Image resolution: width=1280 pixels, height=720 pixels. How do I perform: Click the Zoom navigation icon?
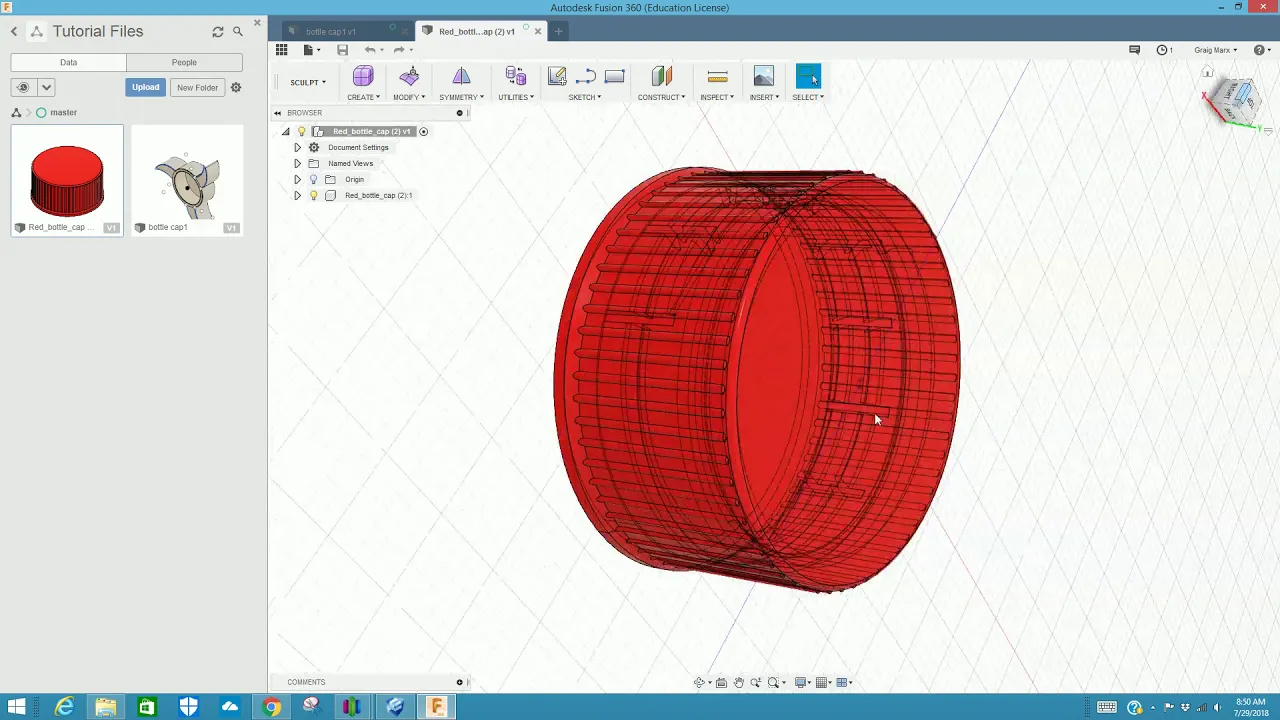(x=756, y=683)
